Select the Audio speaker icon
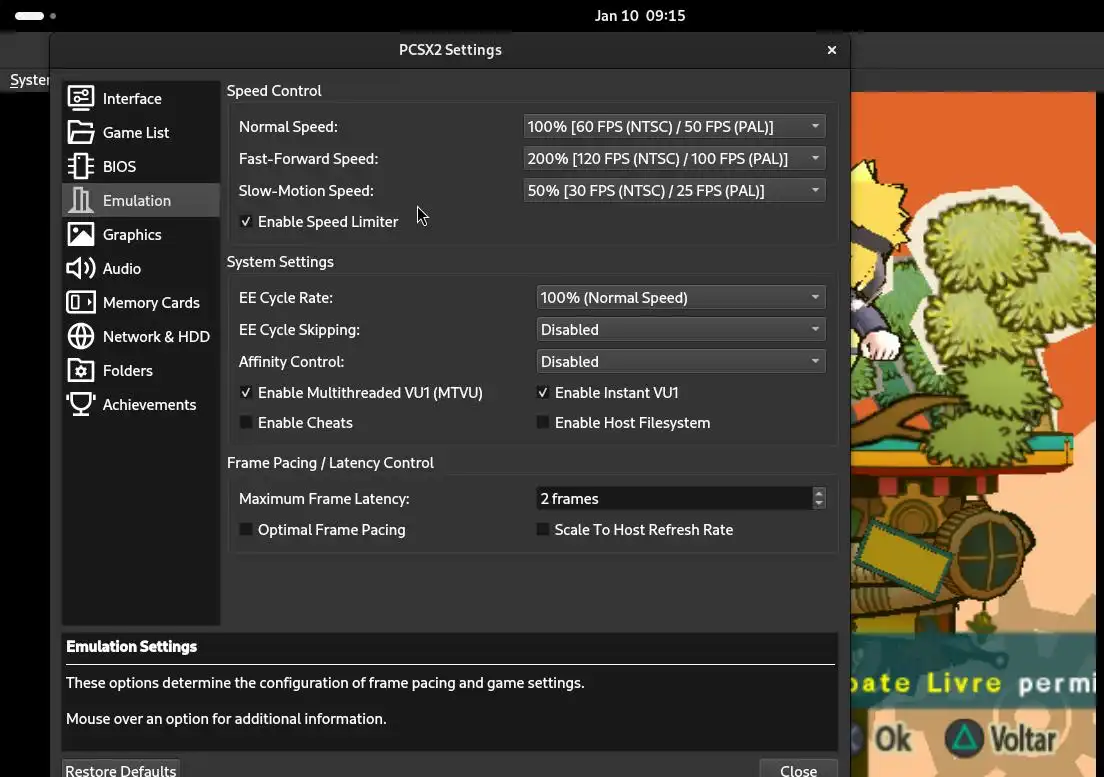The height and width of the screenshot is (777, 1104). 80,268
